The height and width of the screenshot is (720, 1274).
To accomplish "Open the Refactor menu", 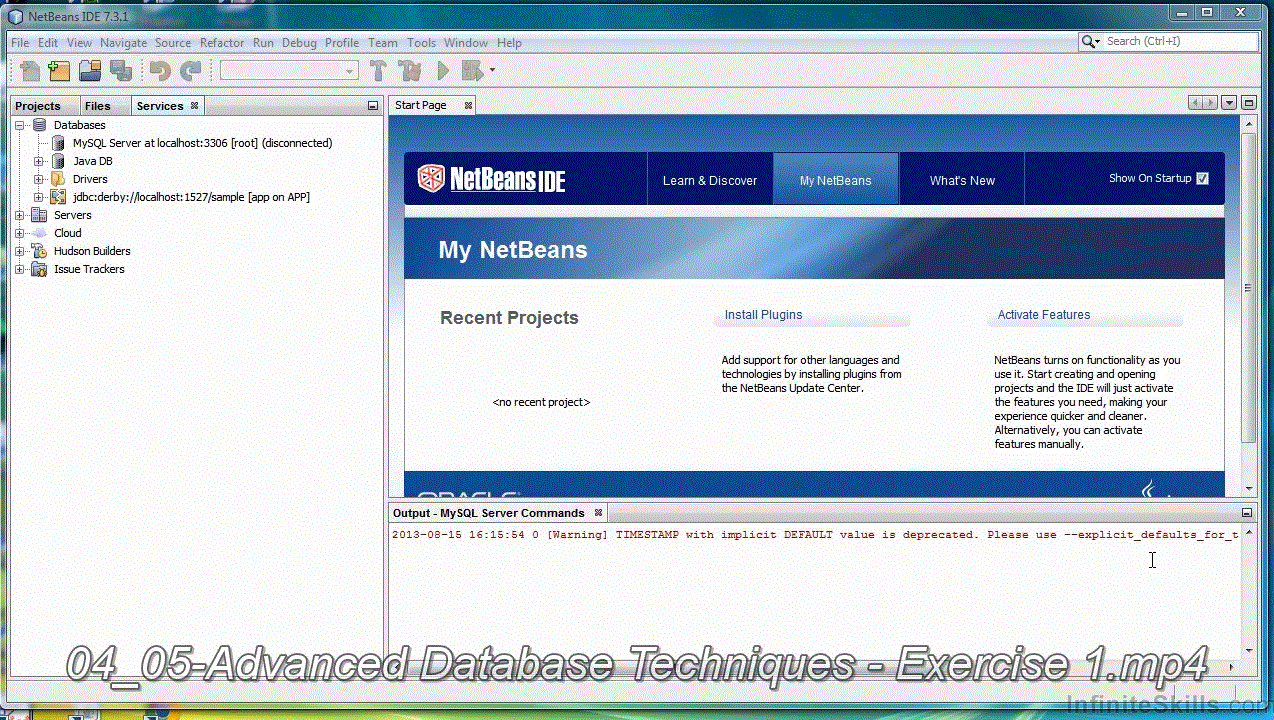I will click(x=222, y=43).
